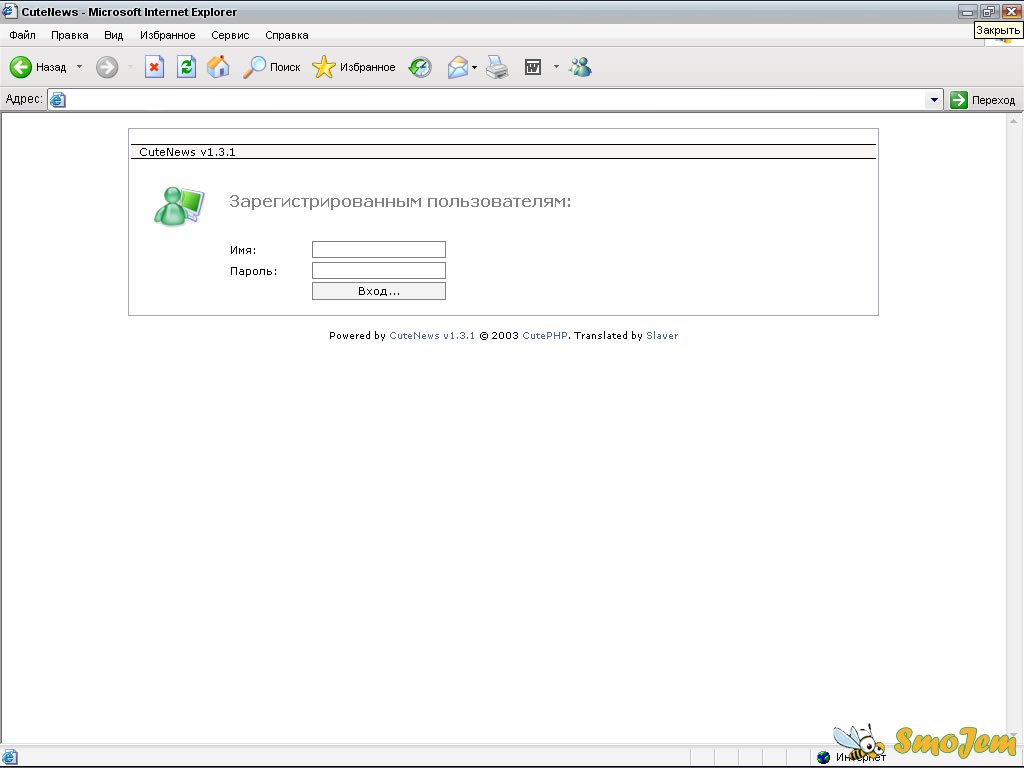Expand the Mail button dropdown arrow
The width and height of the screenshot is (1024, 768).
tap(474, 67)
